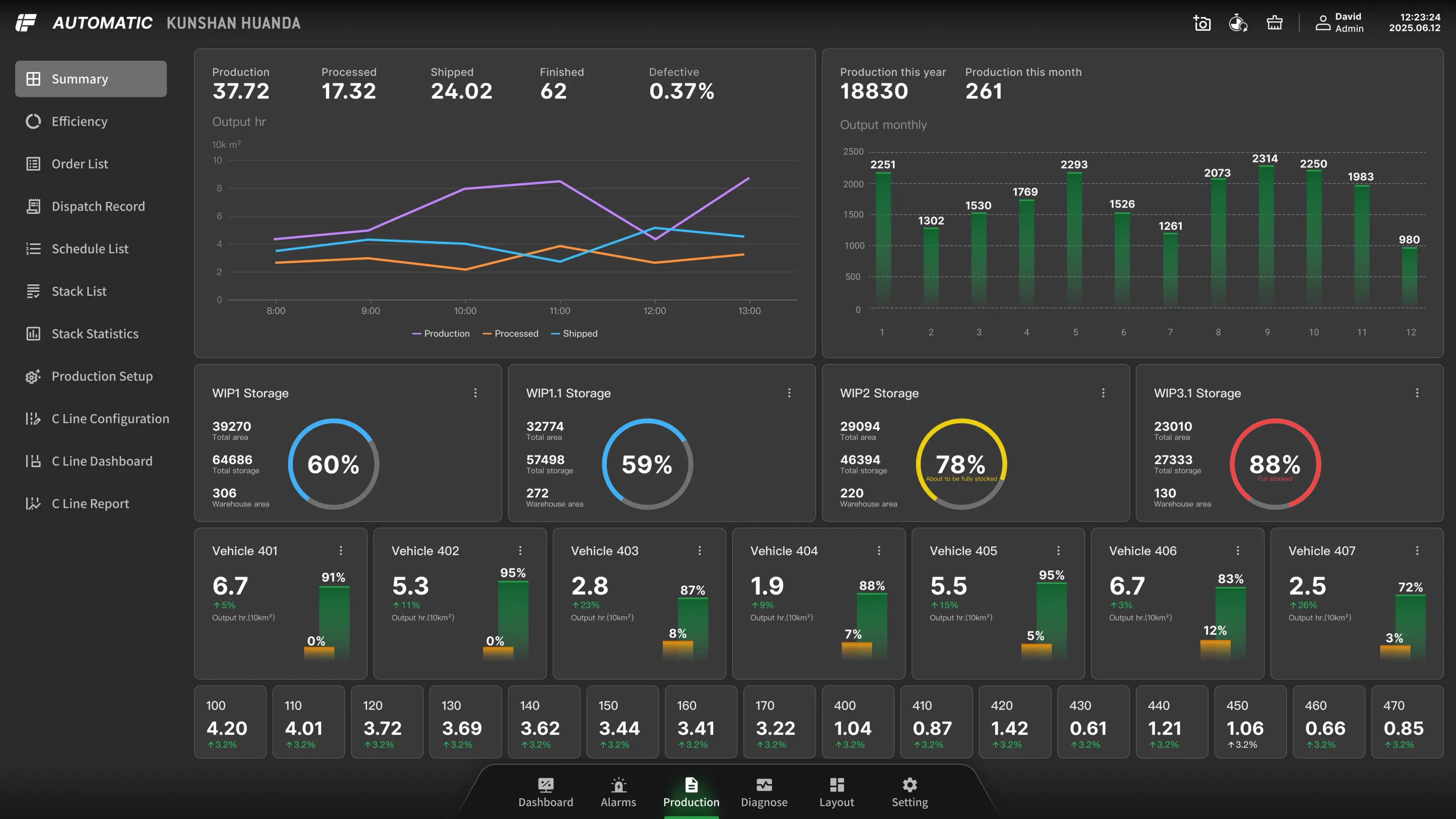Click the station 100 output tile

230,722
